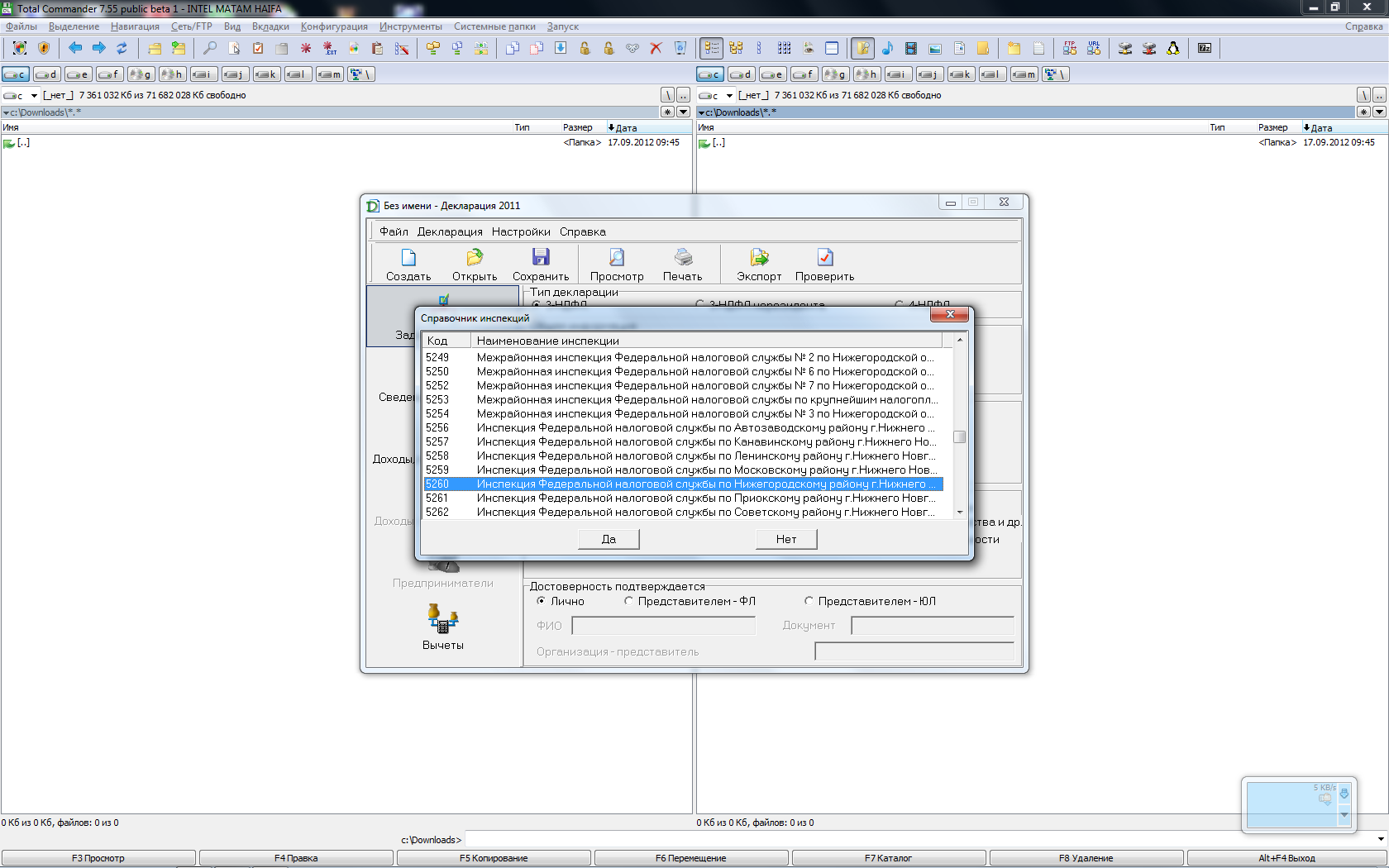Viewport: 1389px width, 868px height.
Task: Click the URL connection toolbar icon
Action: coord(1094,48)
